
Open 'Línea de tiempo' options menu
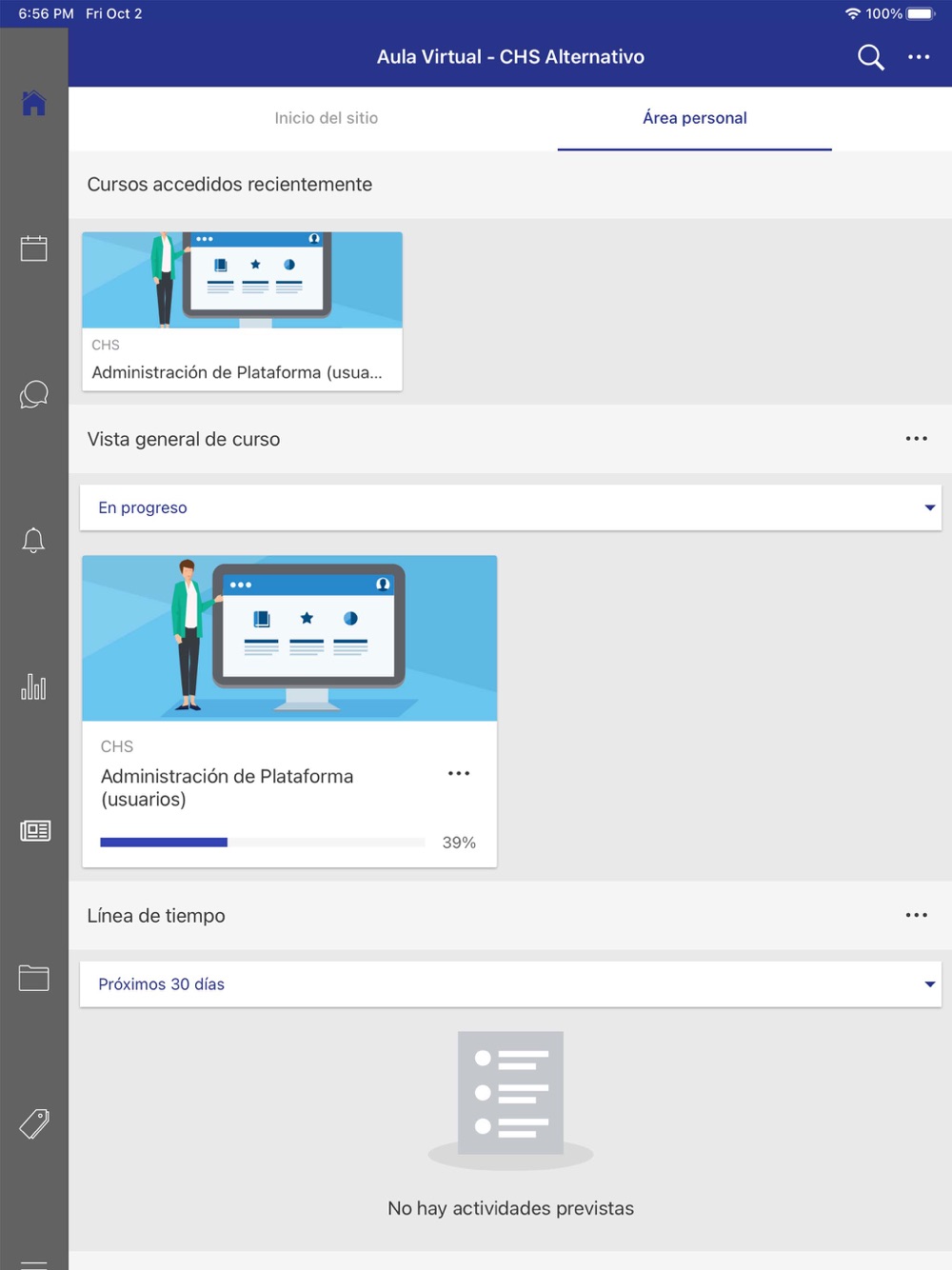tap(916, 915)
